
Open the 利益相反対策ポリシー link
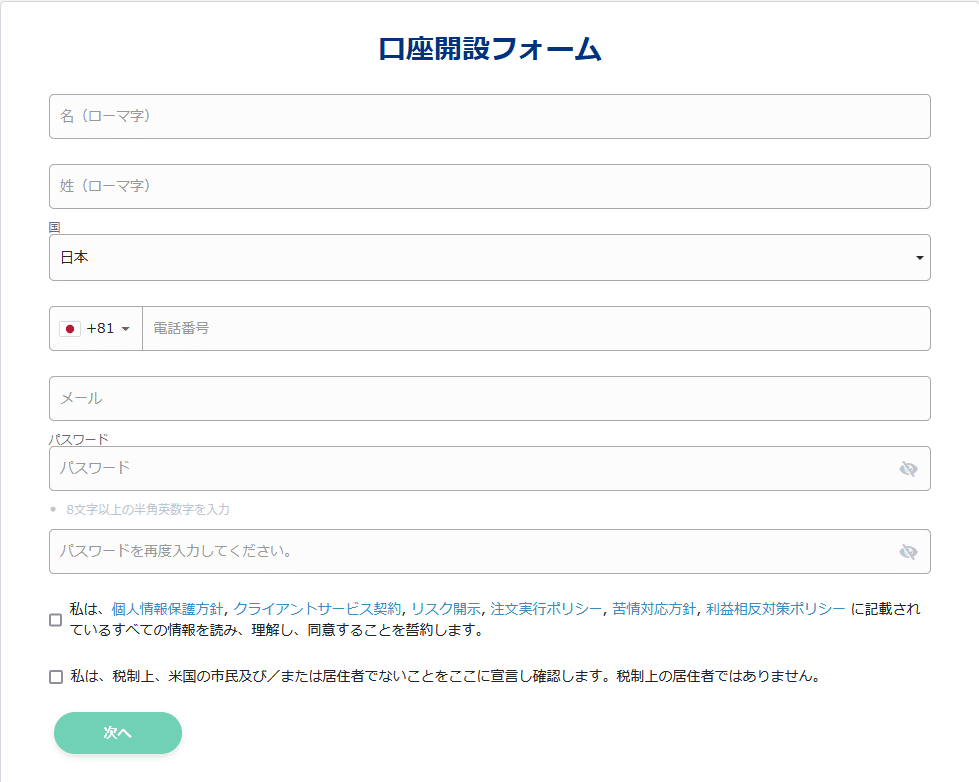pyautogui.click(x=775, y=609)
